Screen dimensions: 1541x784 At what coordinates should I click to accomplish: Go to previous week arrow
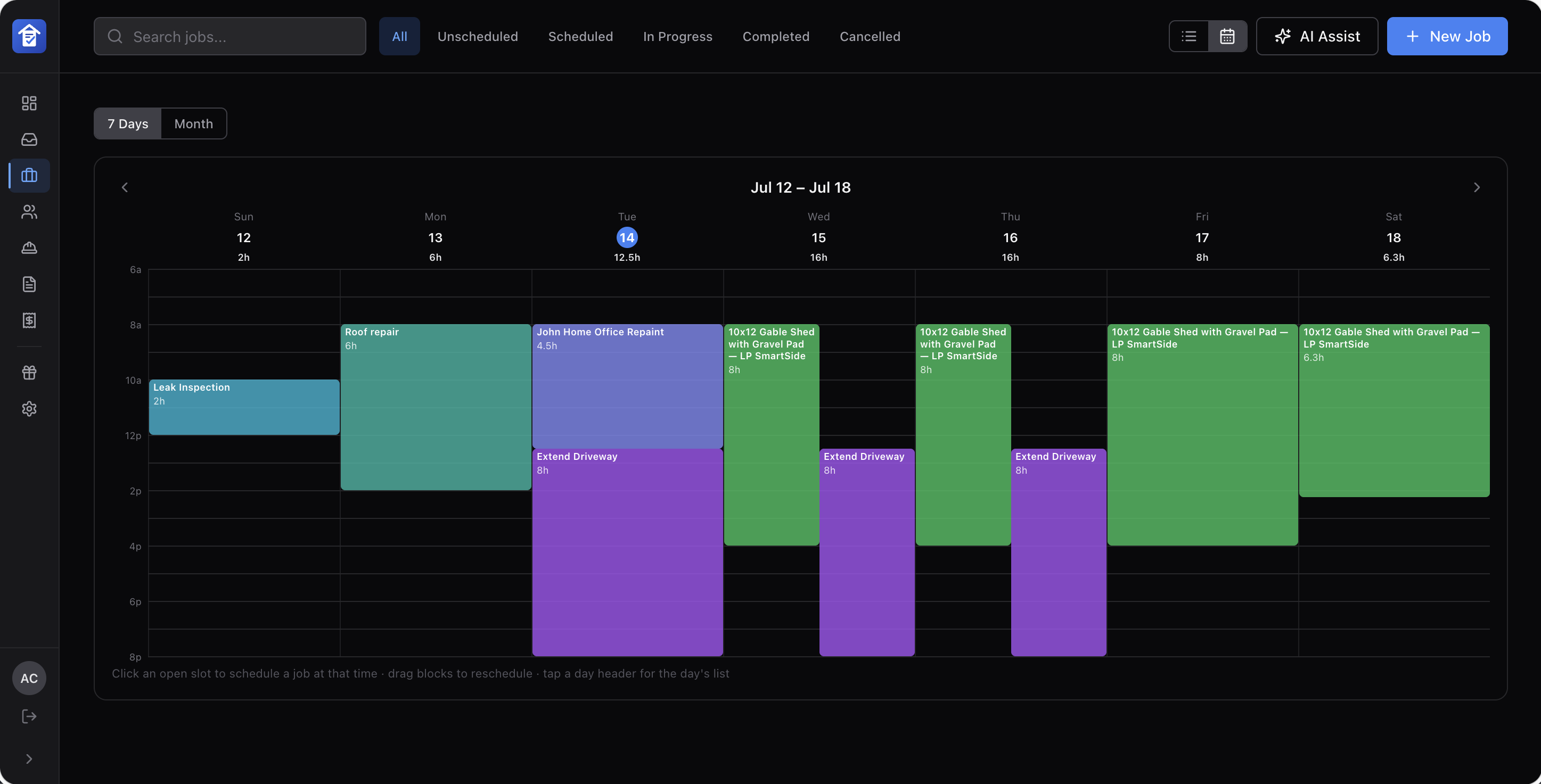tap(125, 187)
